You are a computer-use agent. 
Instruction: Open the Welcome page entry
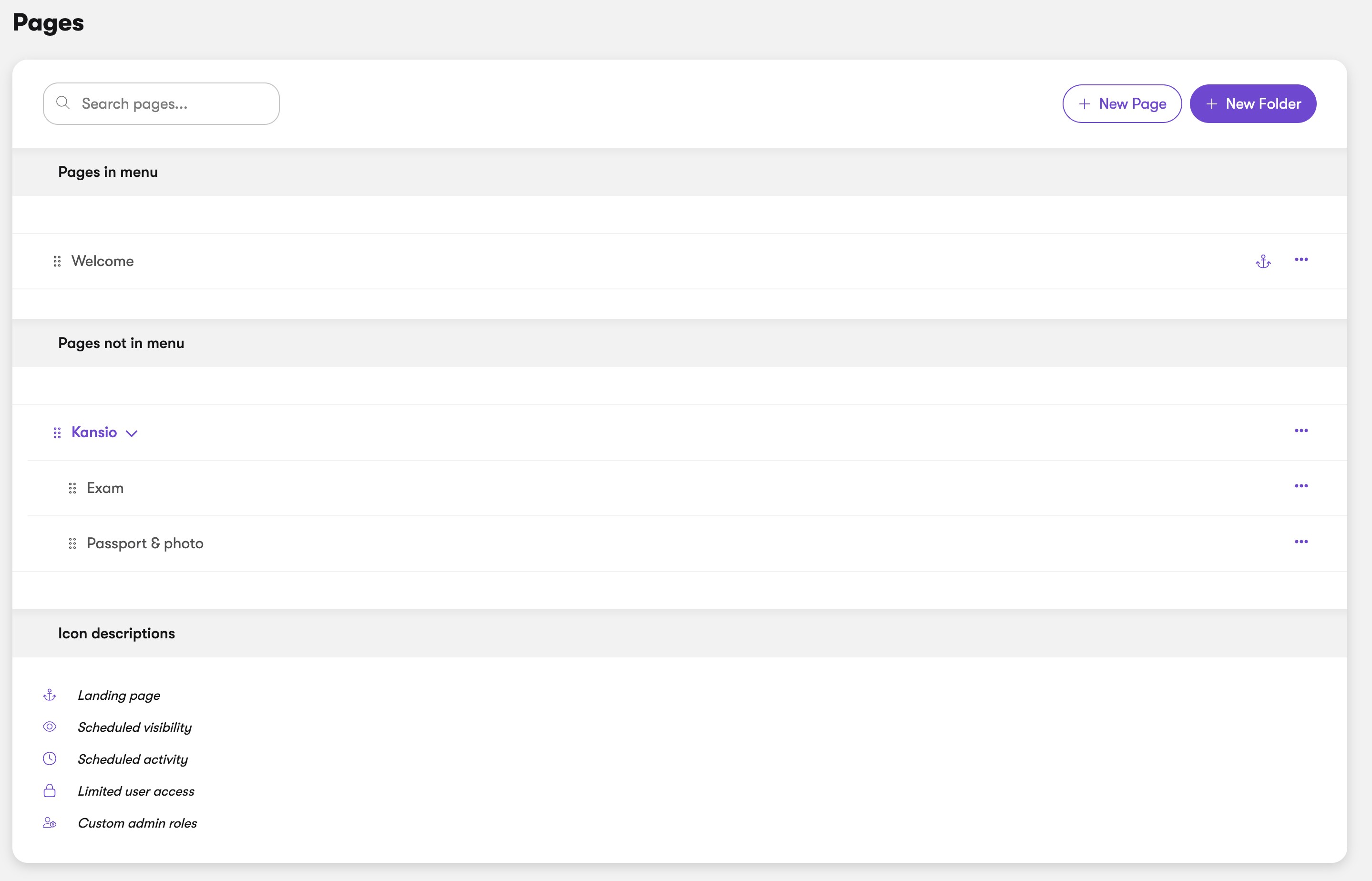tap(102, 261)
